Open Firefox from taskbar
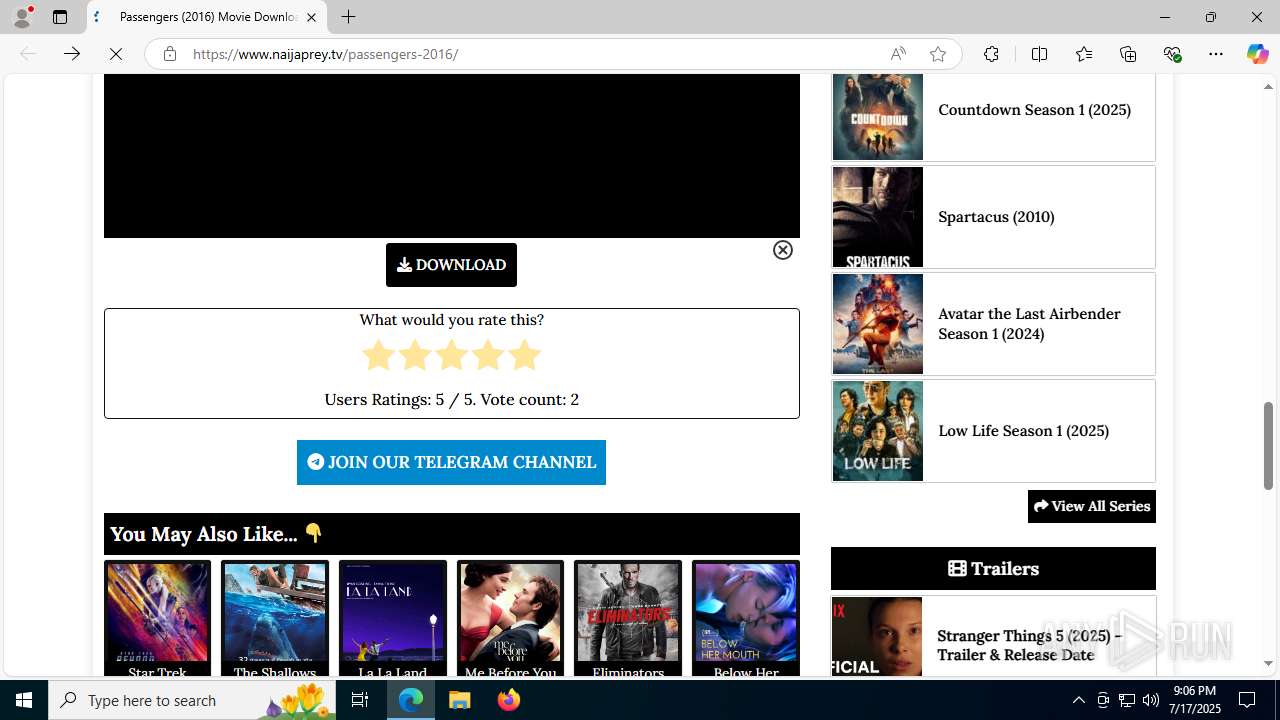 [x=509, y=700]
